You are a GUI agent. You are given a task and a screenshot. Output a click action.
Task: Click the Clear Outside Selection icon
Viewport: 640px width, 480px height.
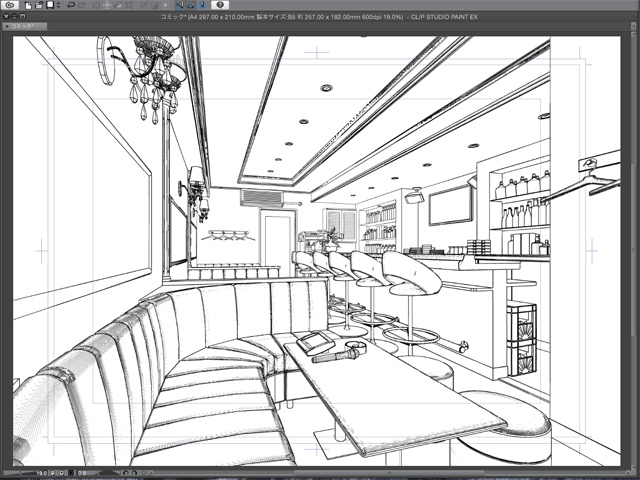[107, 5]
